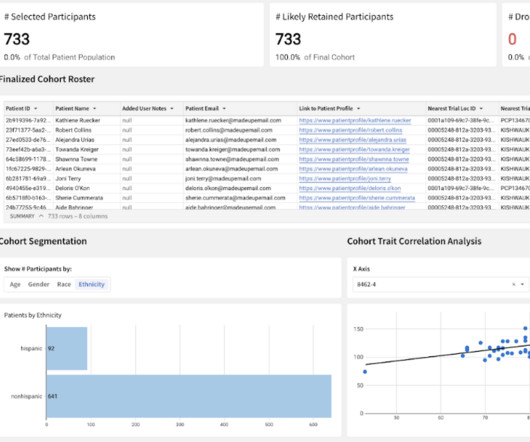
Task: Collapse the SUMMARY chevron in table footer
Action: [x=41, y=216]
